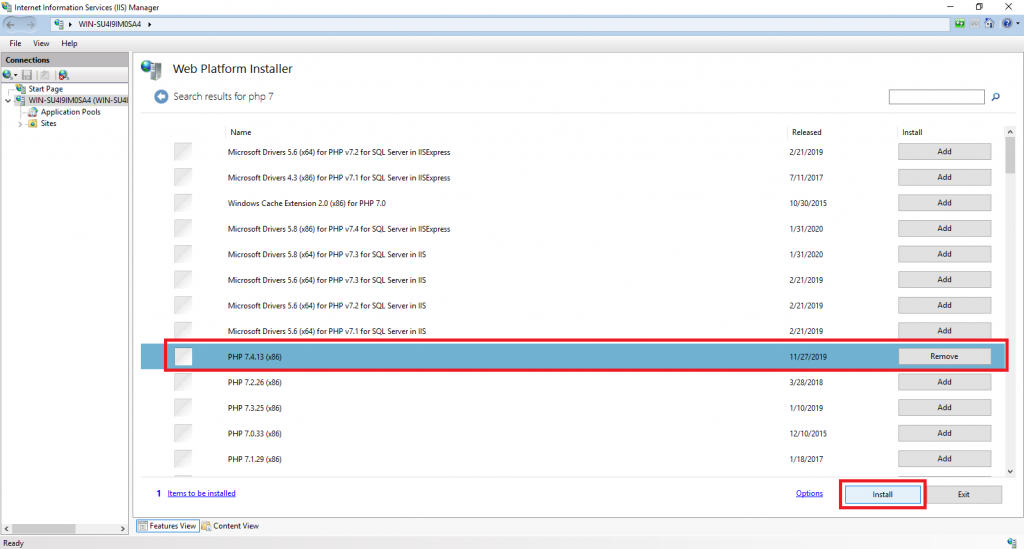The width and height of the screenshot is (1024, 549).
Task: Switch to the Content View tab
Action: click(231, 525)
